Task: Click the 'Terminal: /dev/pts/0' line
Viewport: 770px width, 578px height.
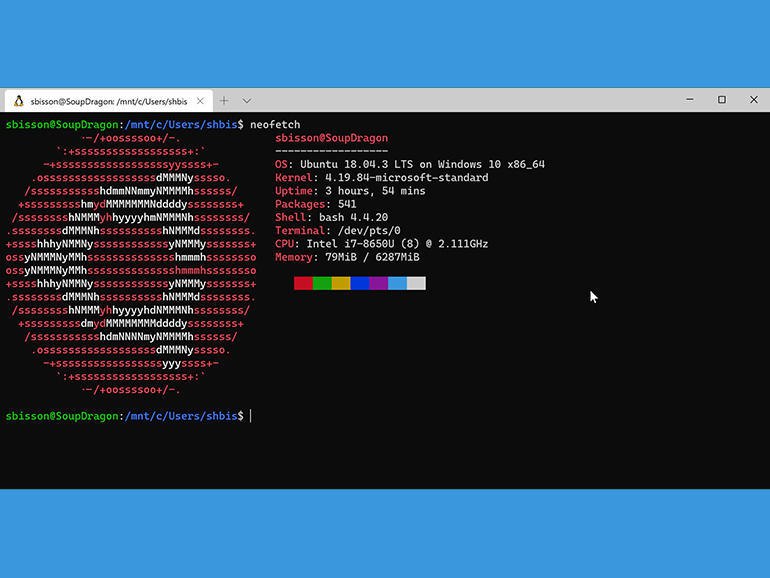Action: point(338,231)
